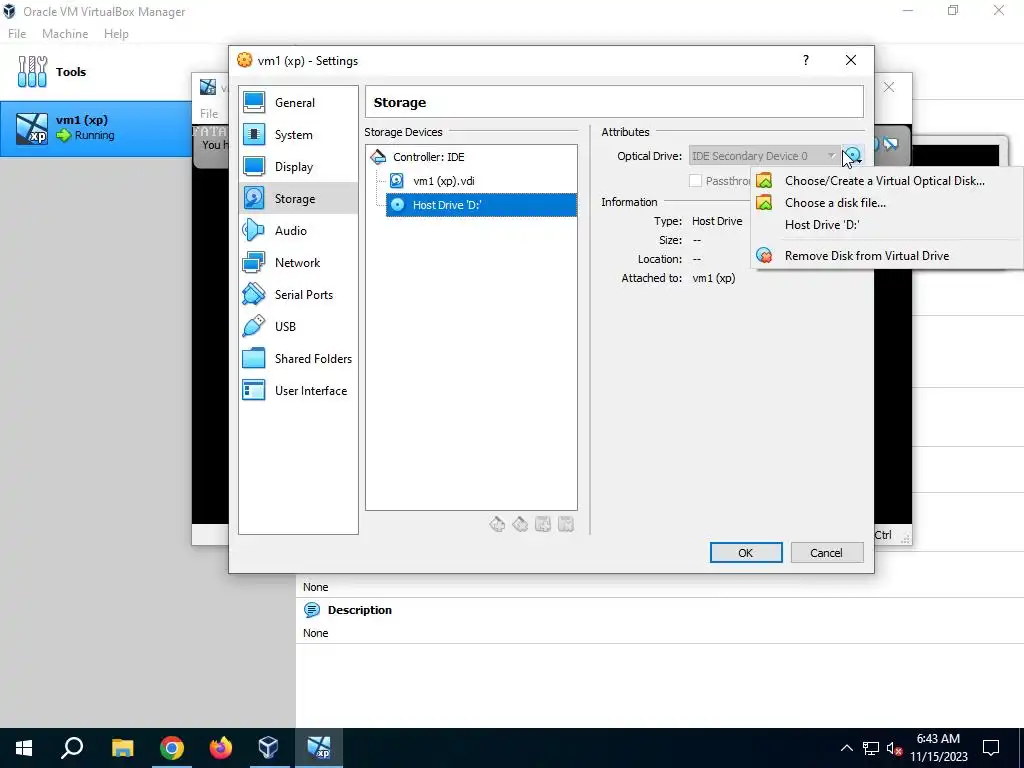Launch Firefox from the taskbar
The image size is (1024, 768).
pyautogui.click(x=221, y=748)
